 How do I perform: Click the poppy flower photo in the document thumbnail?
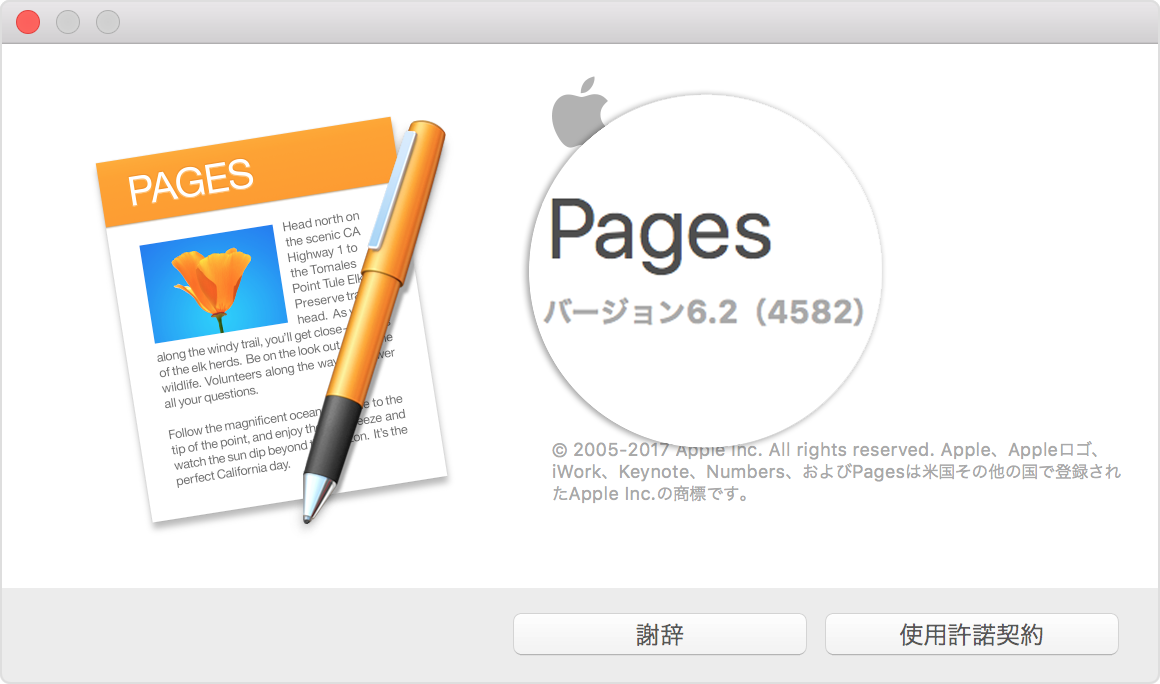[x=213, y=283]
